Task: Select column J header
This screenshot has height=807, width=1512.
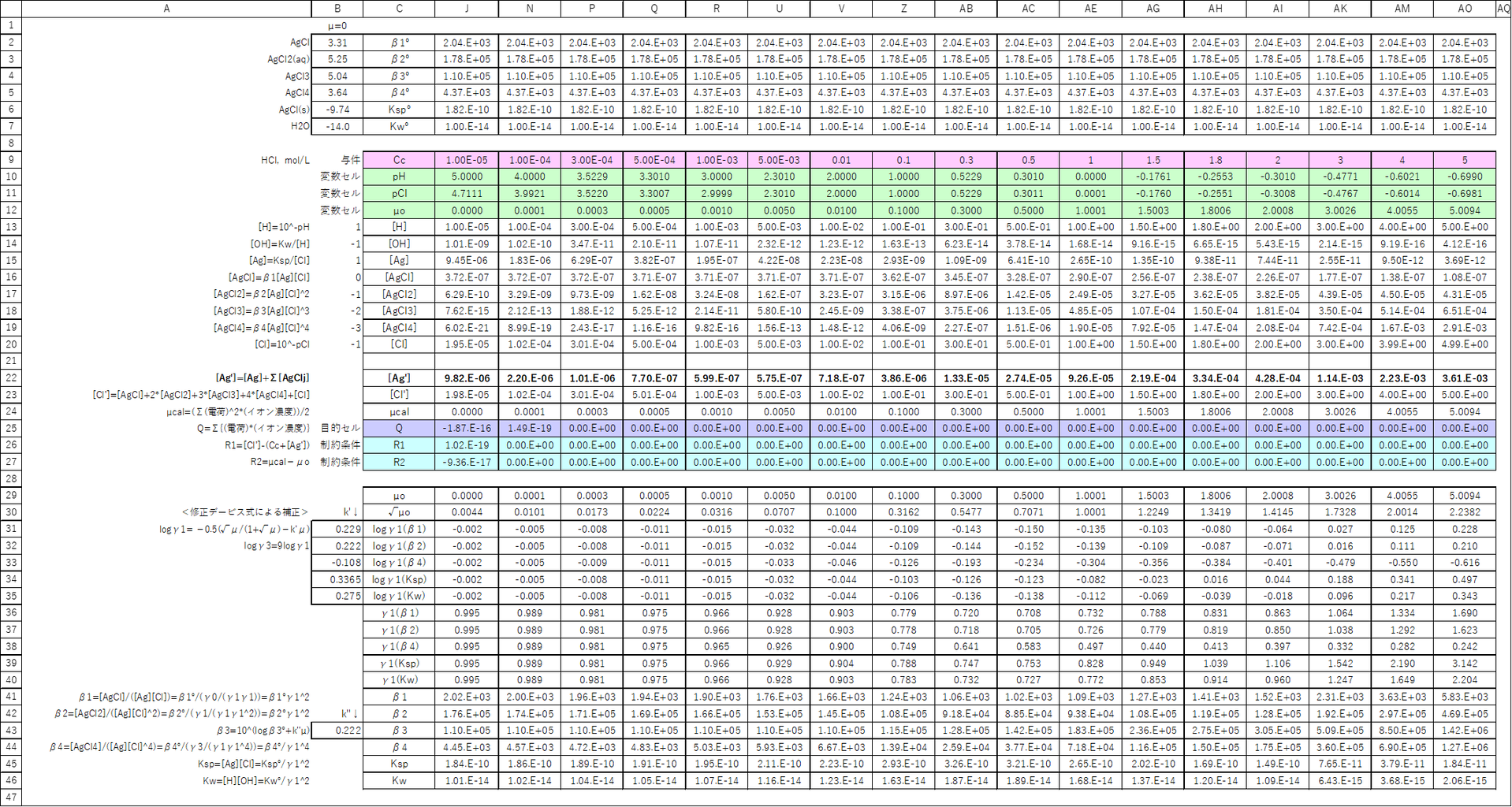Action: (467, 9)
